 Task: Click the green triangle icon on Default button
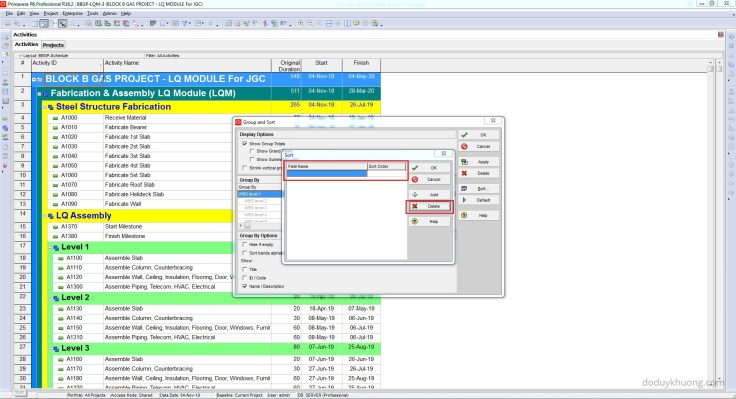[465, 200]
